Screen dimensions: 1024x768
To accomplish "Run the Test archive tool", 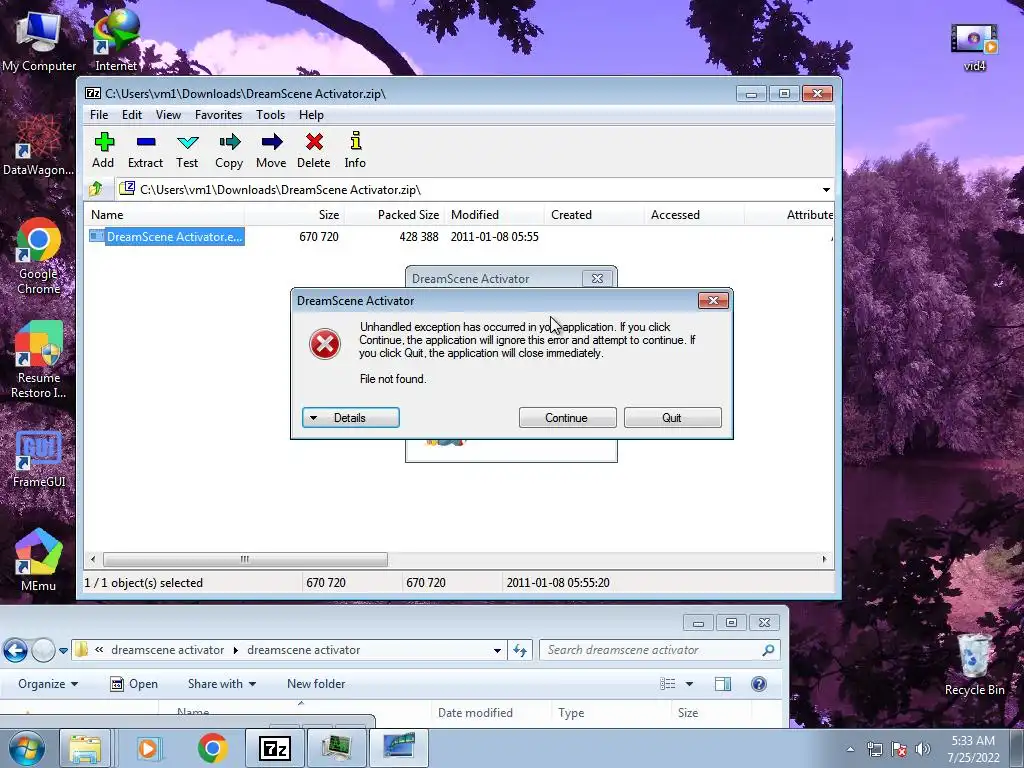I will point(187,150).
